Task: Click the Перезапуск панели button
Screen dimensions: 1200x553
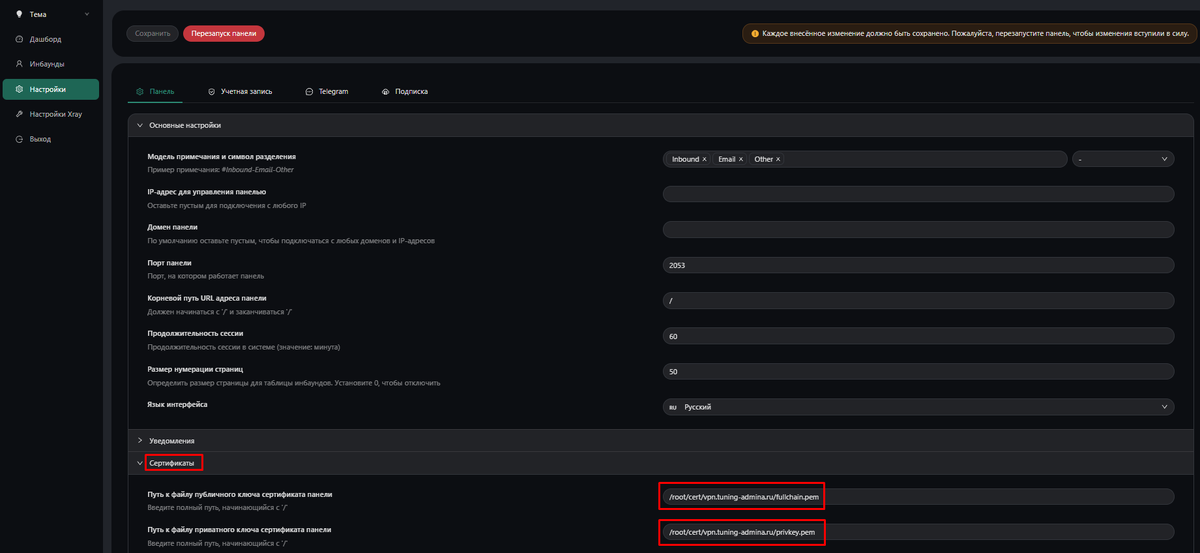Action: click(x=223, y=33)
